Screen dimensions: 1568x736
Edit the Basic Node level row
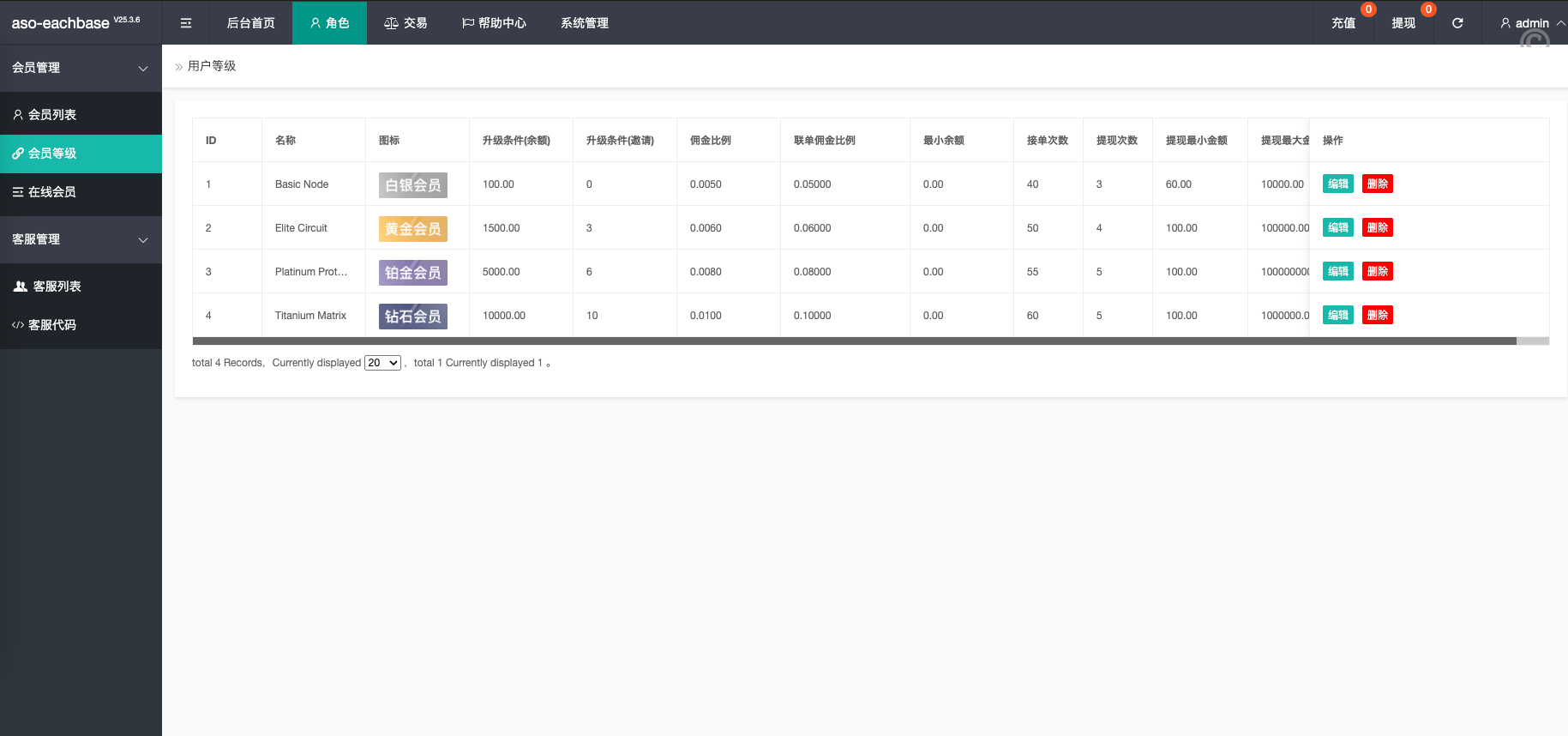1337,184
